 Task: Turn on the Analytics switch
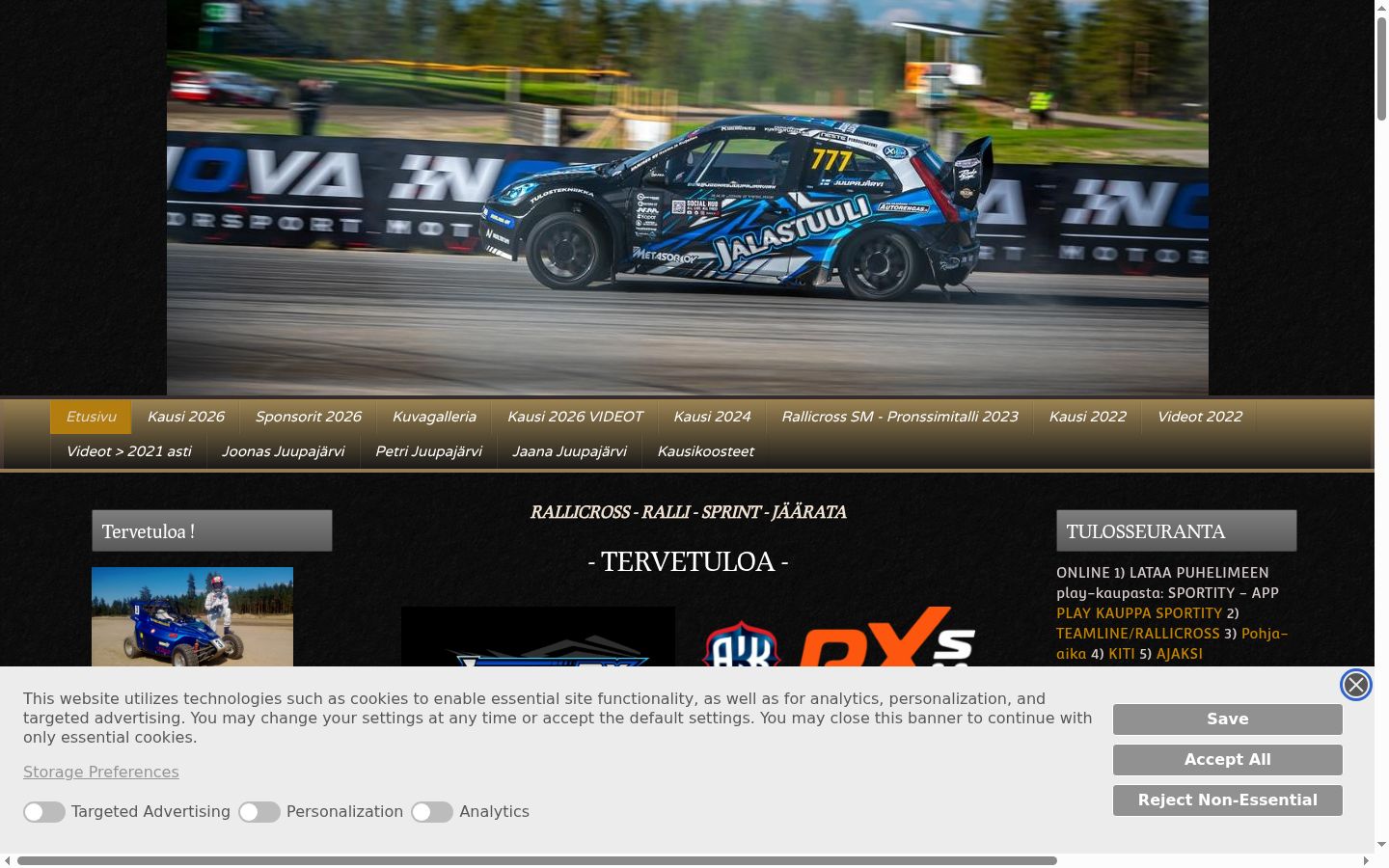432,812
